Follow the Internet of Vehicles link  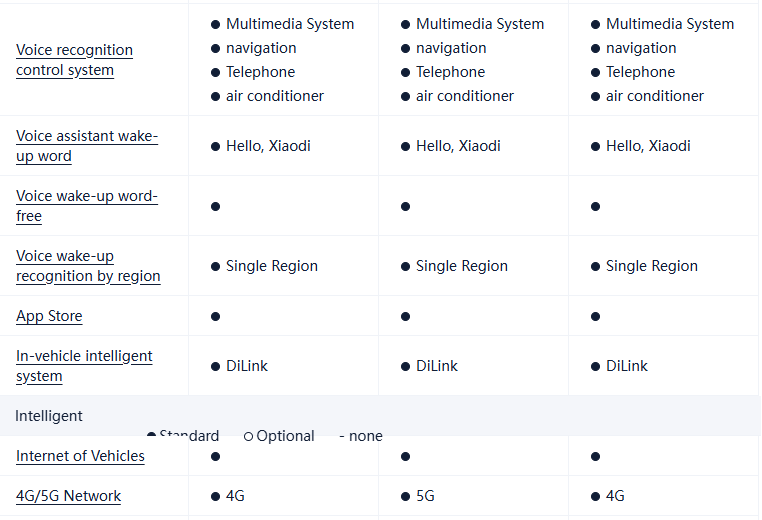click(80, 456)
